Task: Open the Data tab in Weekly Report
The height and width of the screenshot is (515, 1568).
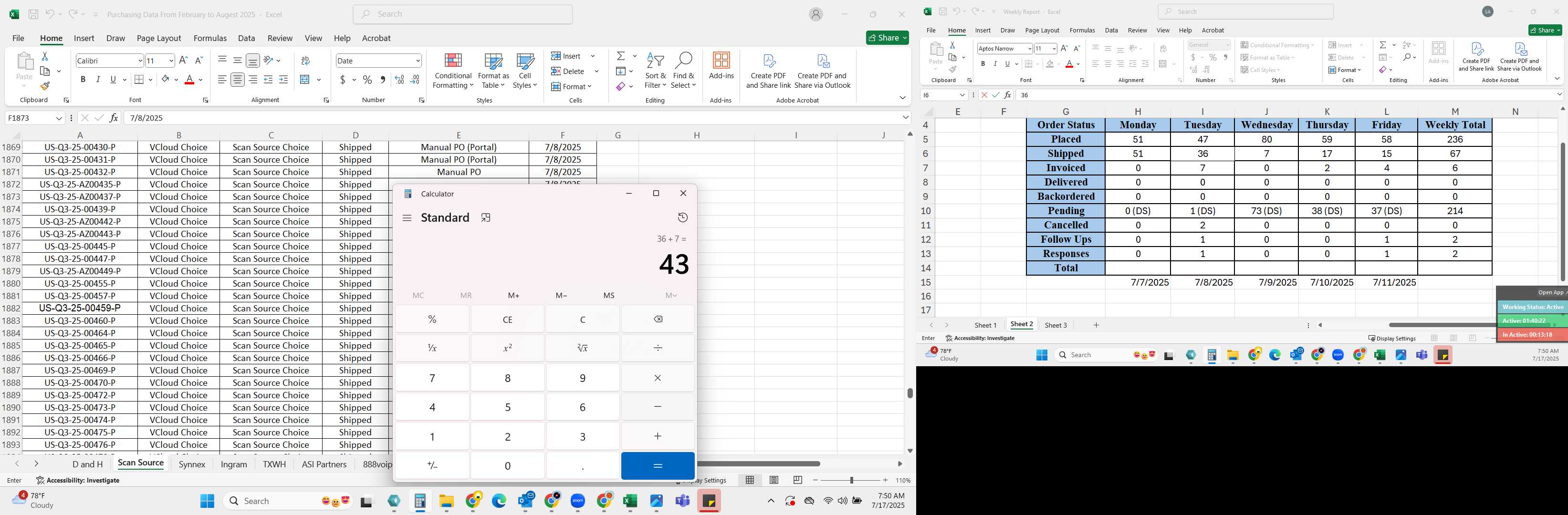Action: (1111, 30)
